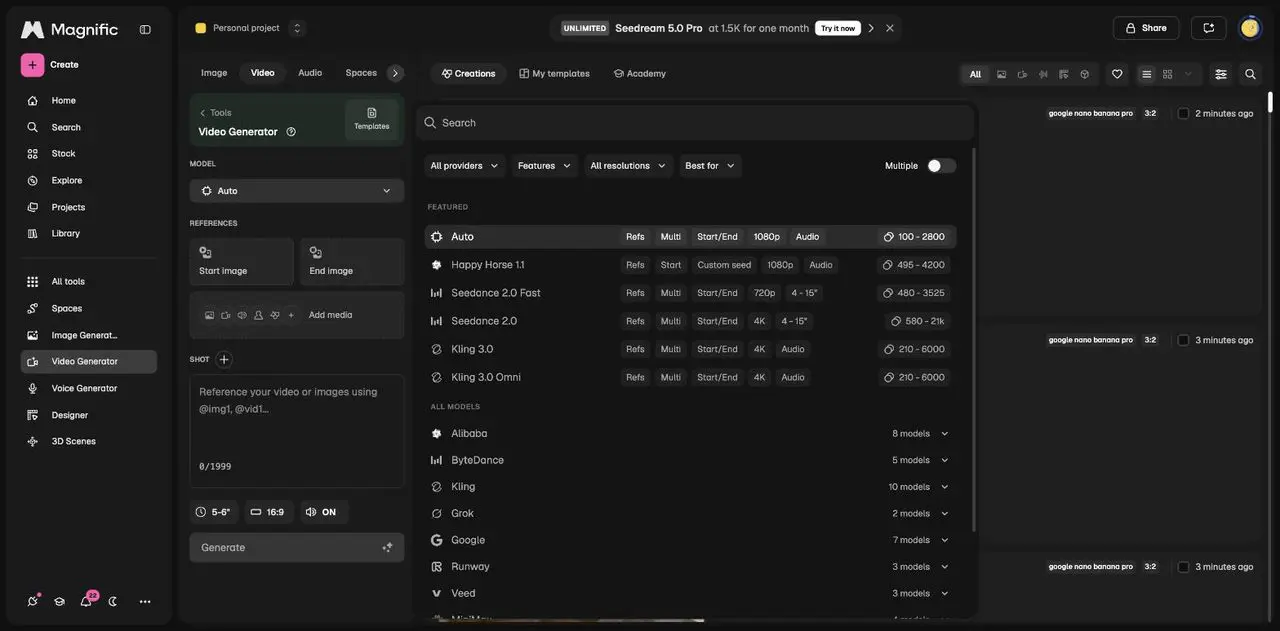The height and width of the screenshot is (631, 1280).
Task: Expand the Kling models group
Action: click(x=690, y=487)
